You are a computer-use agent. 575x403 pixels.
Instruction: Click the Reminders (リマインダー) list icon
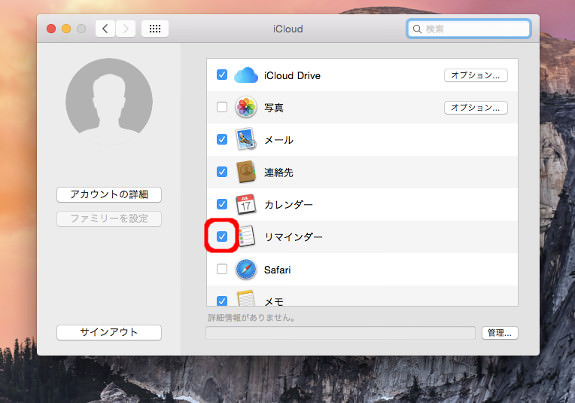247,236
